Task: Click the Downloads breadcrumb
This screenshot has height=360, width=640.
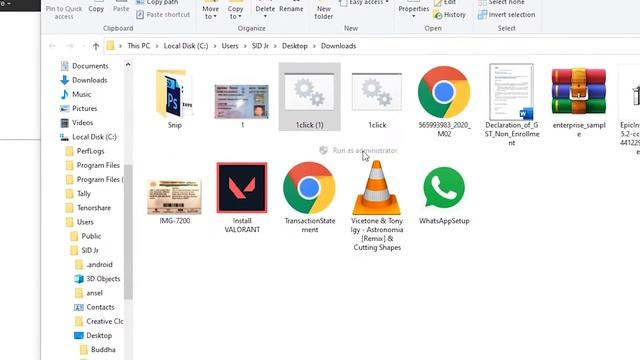Action: tap(338, 46)
